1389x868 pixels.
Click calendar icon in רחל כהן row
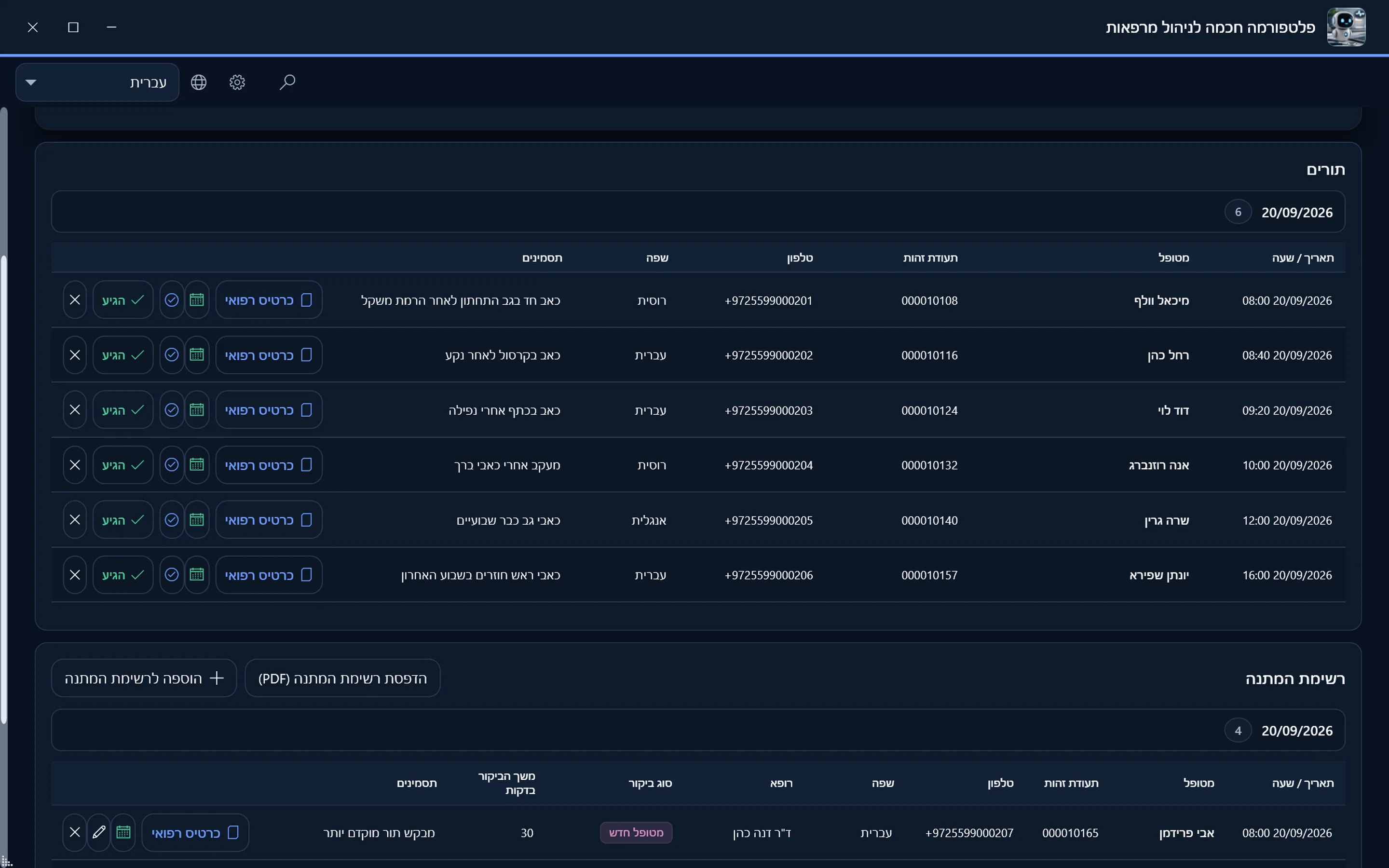[x=197, y=355]
